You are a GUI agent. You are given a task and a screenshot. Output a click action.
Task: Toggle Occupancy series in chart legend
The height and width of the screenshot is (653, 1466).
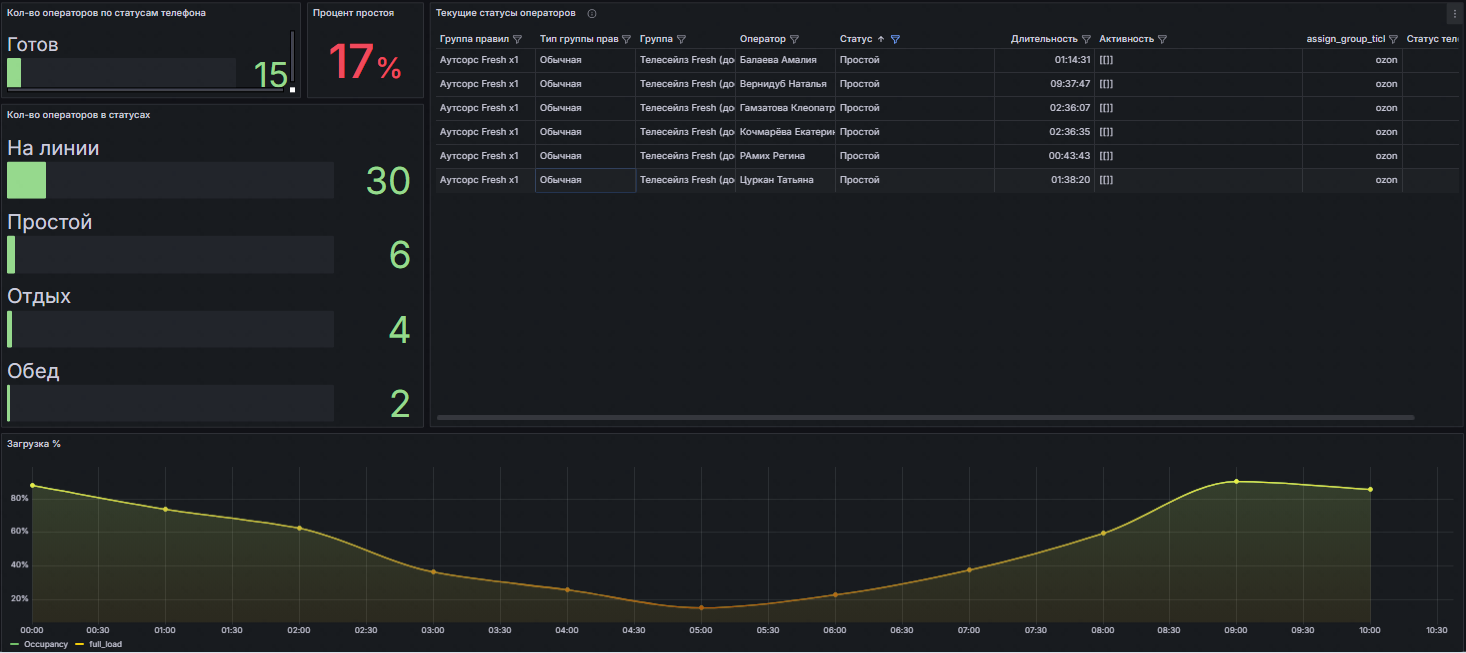(x=38, y=644)
